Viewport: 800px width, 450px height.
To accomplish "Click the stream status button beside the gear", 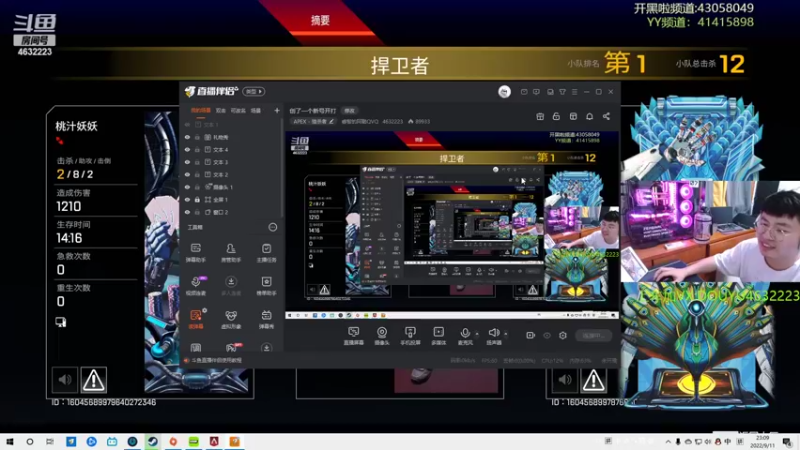I will coord(593,335).
